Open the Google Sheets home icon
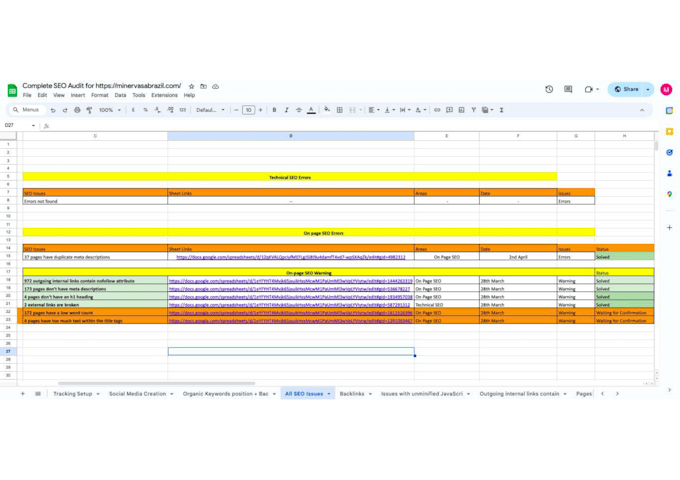Screen dimensions: 680x480 pos(12,91)
